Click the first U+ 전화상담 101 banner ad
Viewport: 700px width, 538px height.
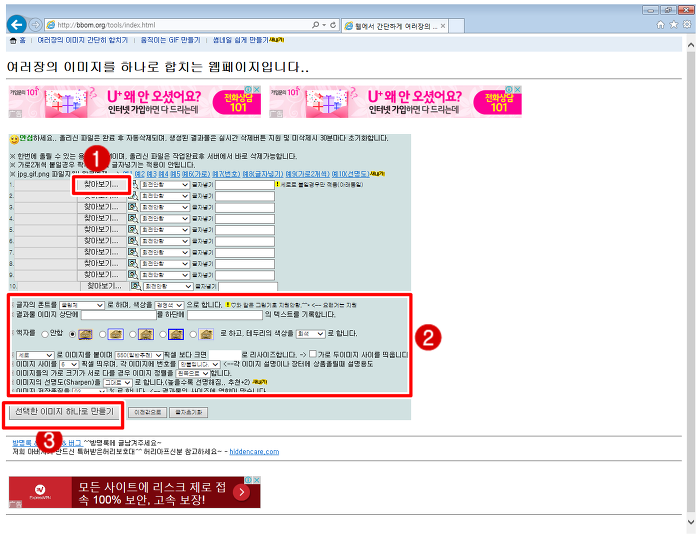pos(134,102)
